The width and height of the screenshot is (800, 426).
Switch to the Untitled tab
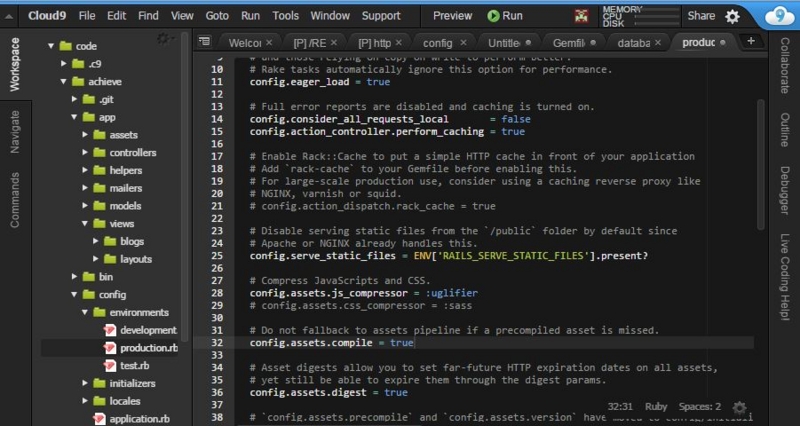coord(504,43)
